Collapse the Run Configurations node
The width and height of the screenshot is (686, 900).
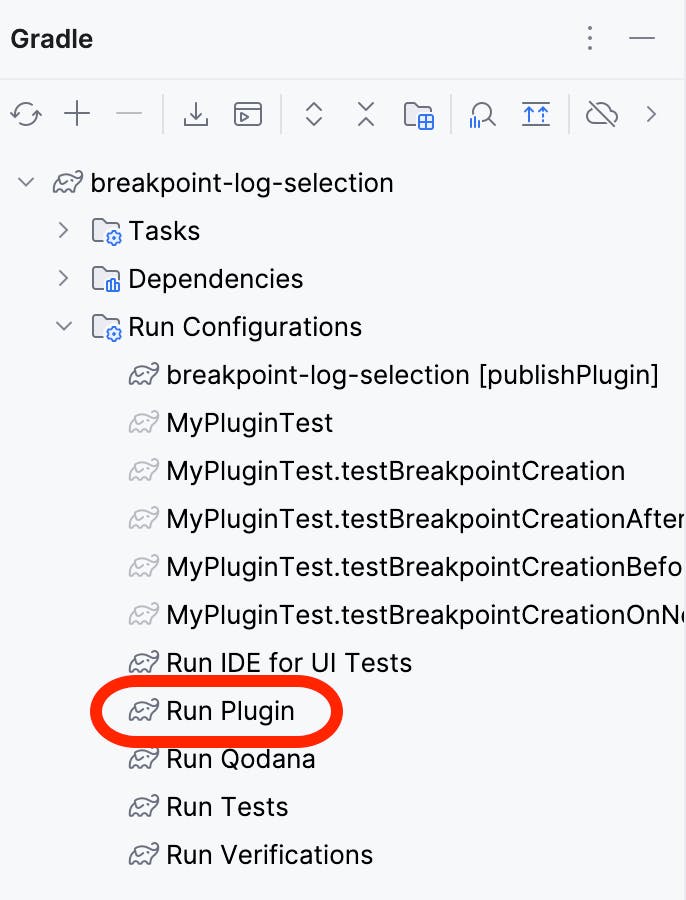point(63,326)
